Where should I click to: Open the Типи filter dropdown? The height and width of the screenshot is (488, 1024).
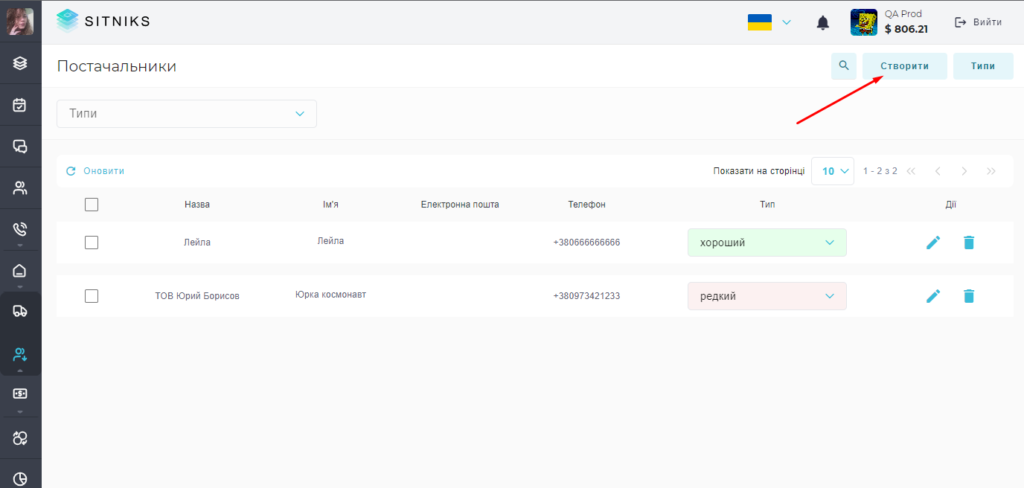point(187,114)
